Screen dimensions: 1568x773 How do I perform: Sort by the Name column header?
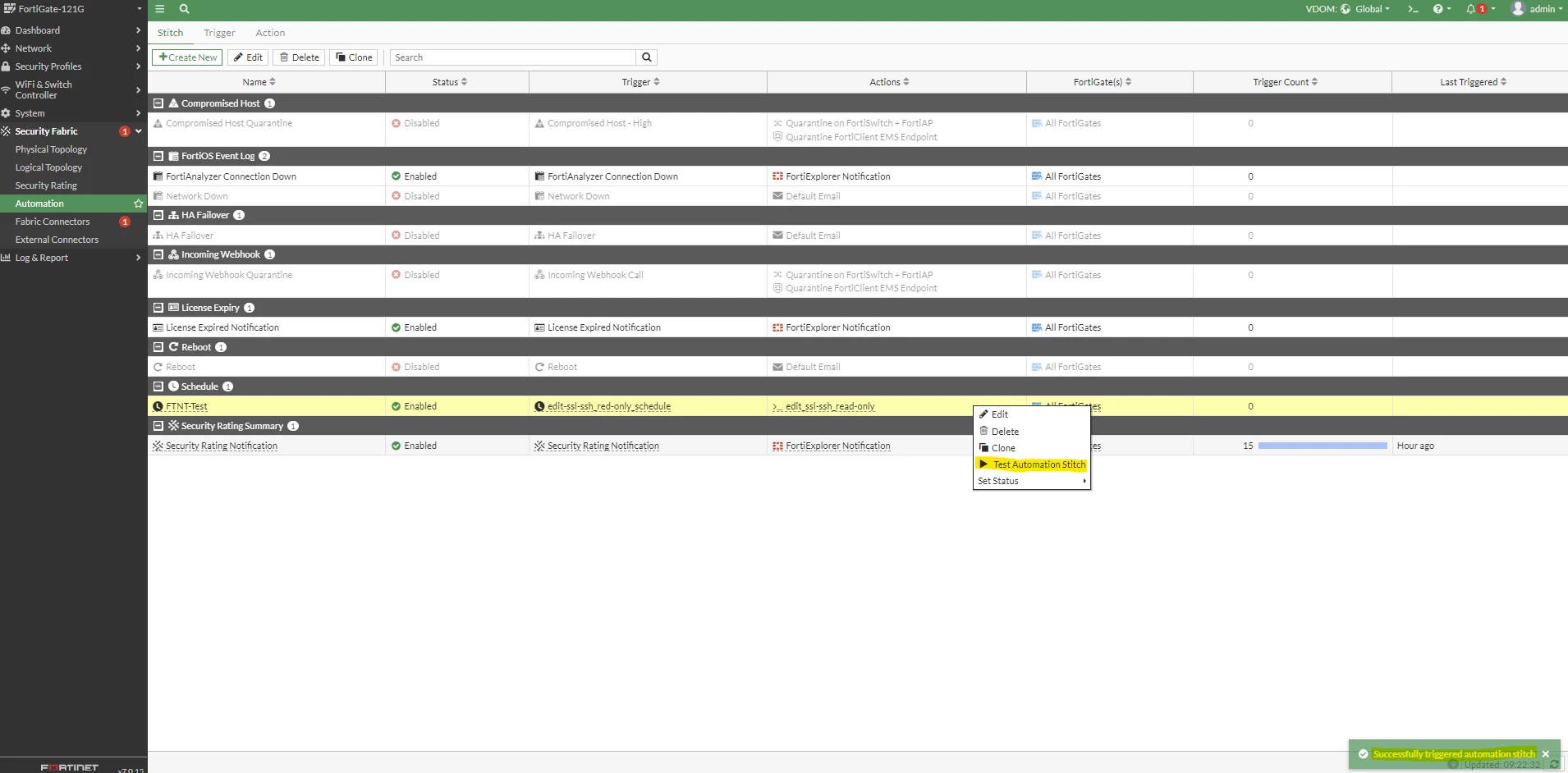click(x=259, y=82)
